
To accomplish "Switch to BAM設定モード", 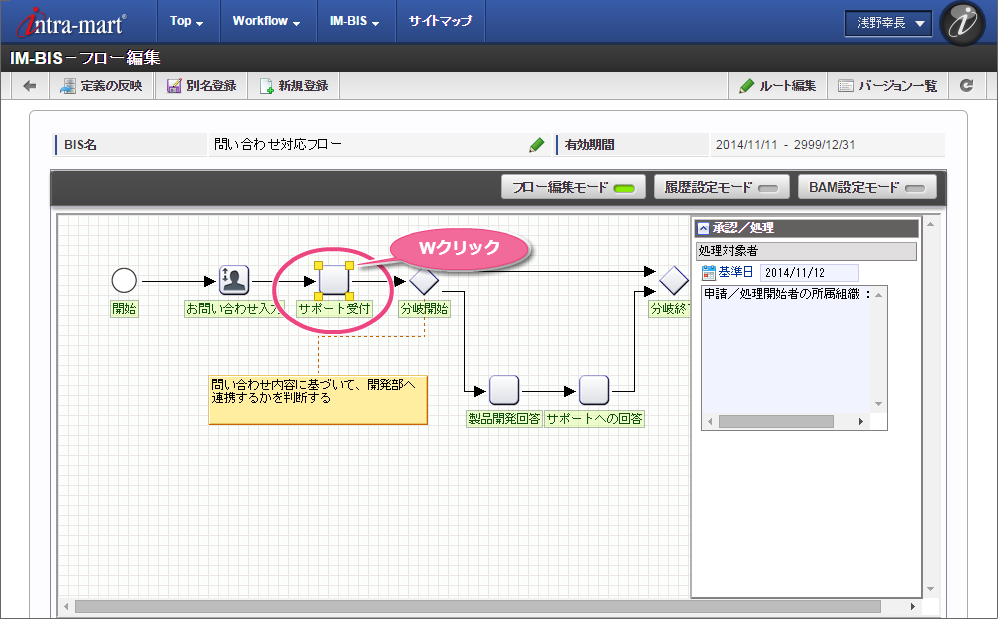I will click(867, 187).
